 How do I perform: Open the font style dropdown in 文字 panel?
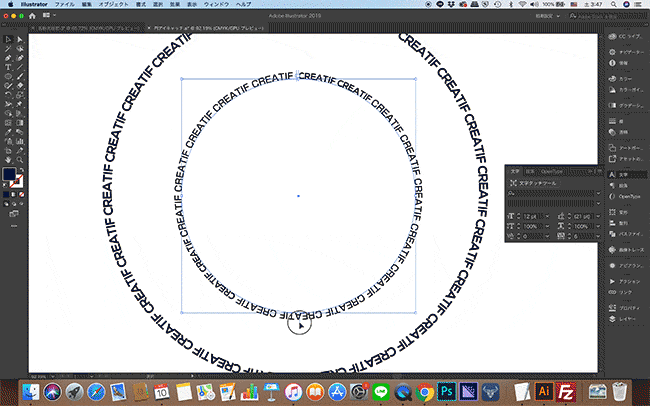(x=598, y=203)
